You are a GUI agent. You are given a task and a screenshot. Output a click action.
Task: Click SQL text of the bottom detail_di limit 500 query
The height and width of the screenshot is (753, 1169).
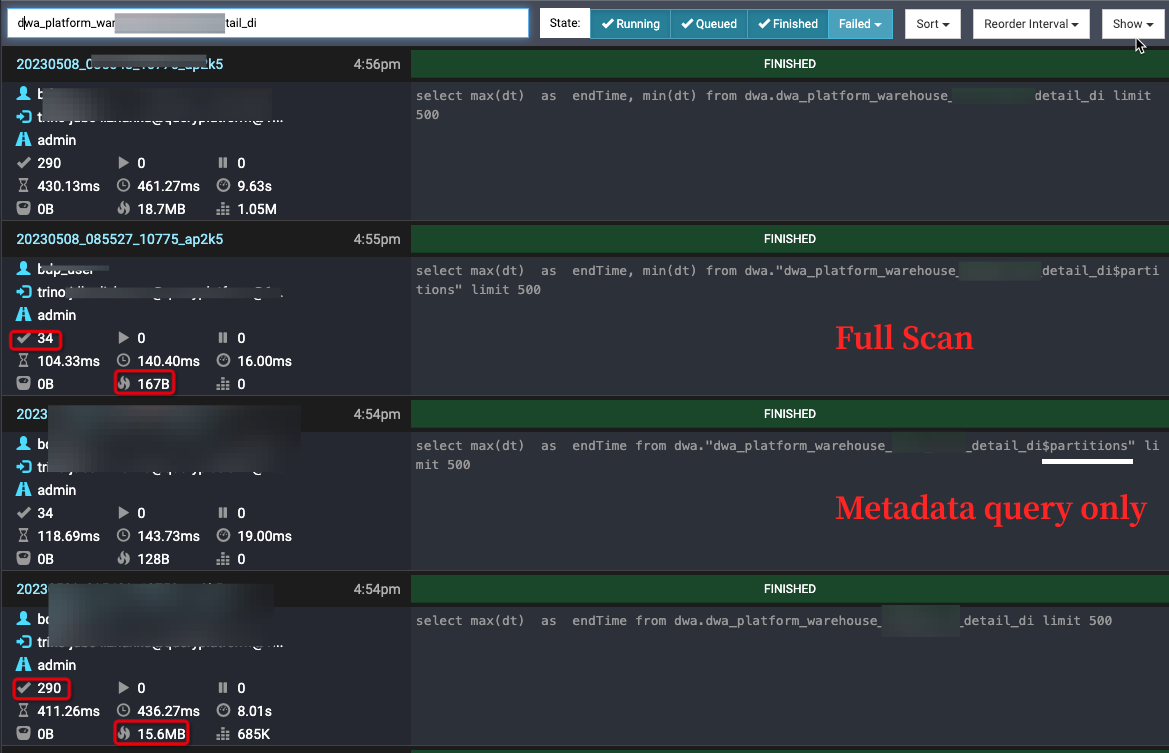coord(763,620)
